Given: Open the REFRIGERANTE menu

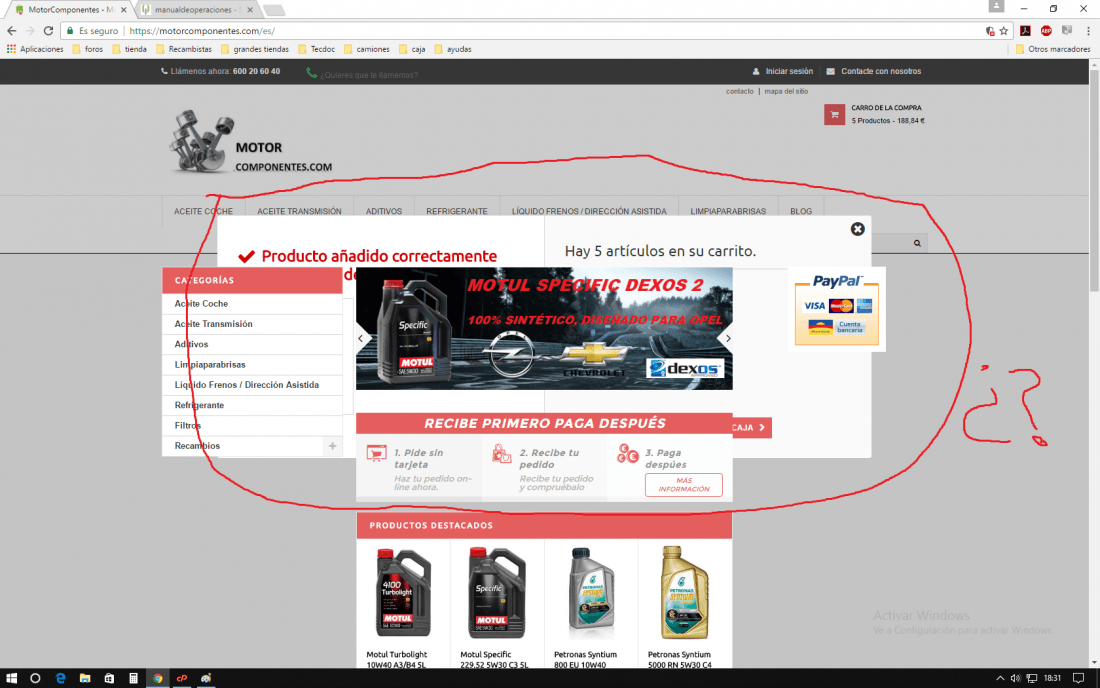Looking at the screenshot, I should click(x=457, y=211).
